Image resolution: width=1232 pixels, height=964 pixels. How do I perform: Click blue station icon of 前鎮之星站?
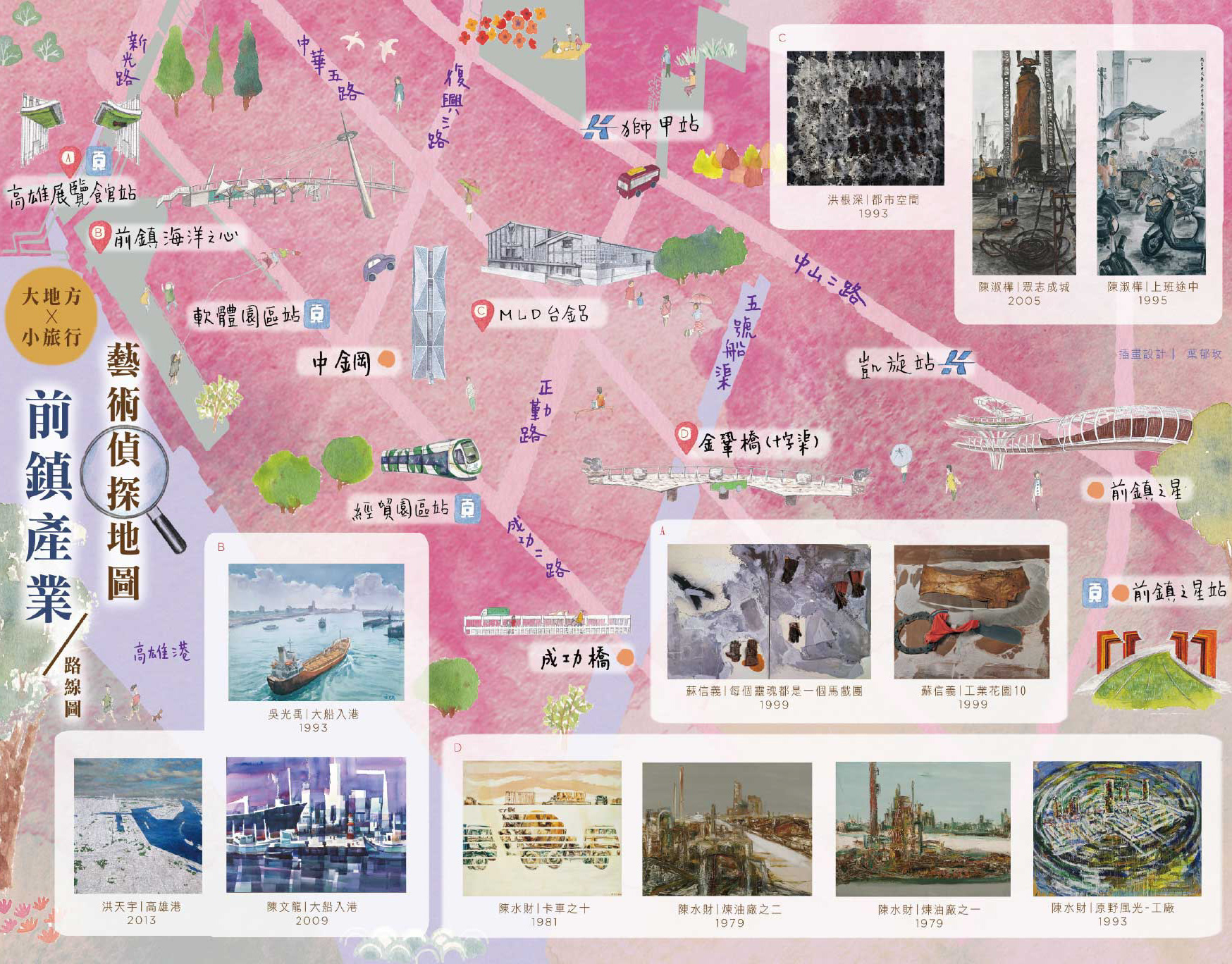[x=1095, y=593]
